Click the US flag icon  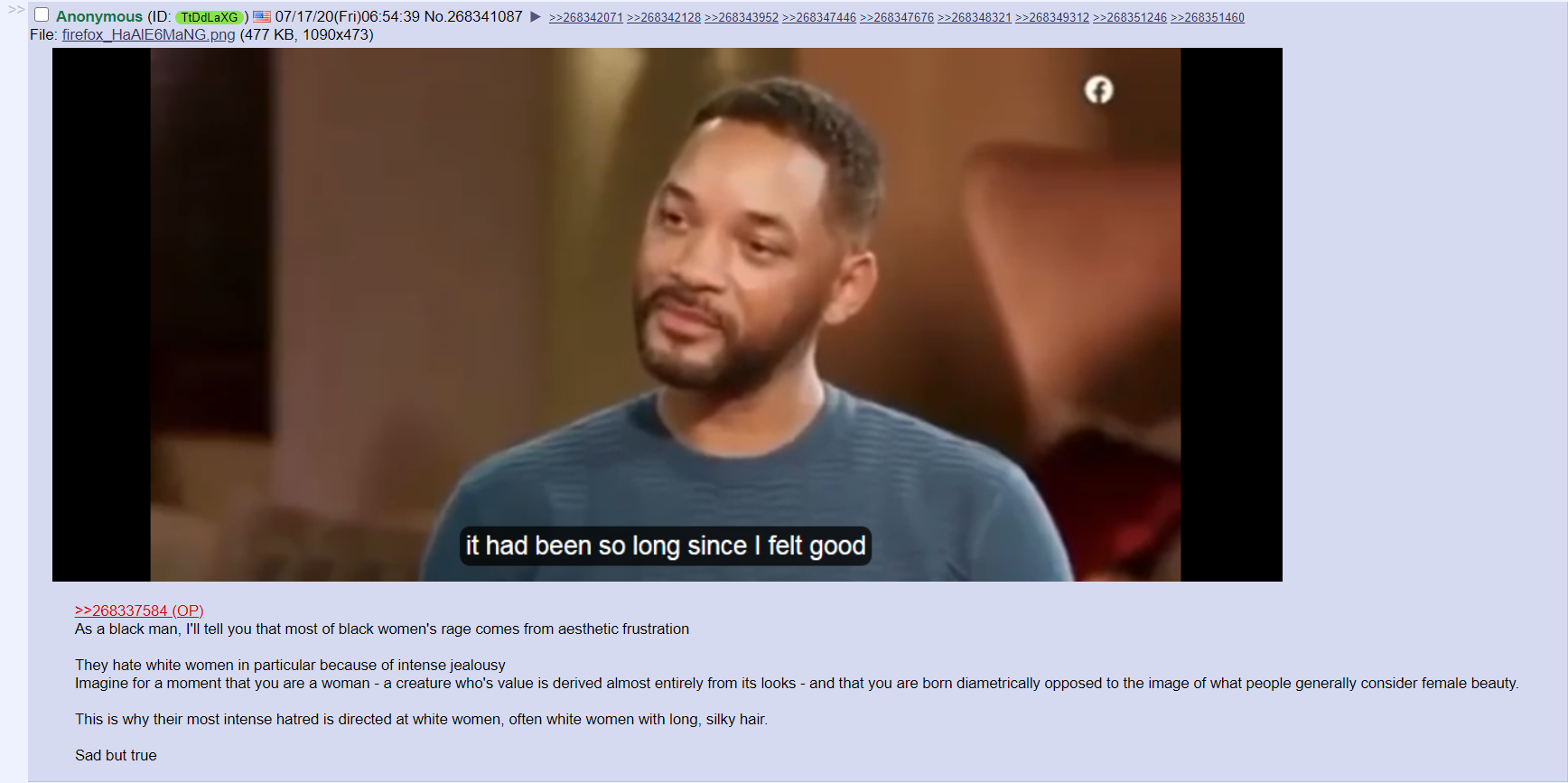point(262,16)
